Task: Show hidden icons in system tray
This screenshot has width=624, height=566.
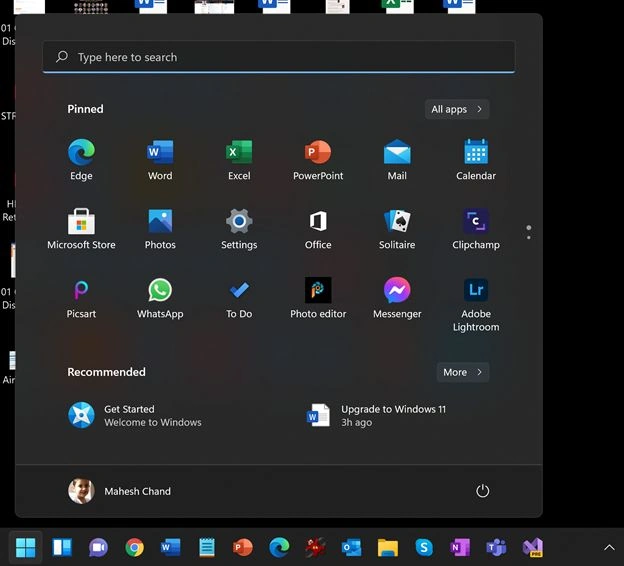Action: pyautogui.click(x=609, y=547)
